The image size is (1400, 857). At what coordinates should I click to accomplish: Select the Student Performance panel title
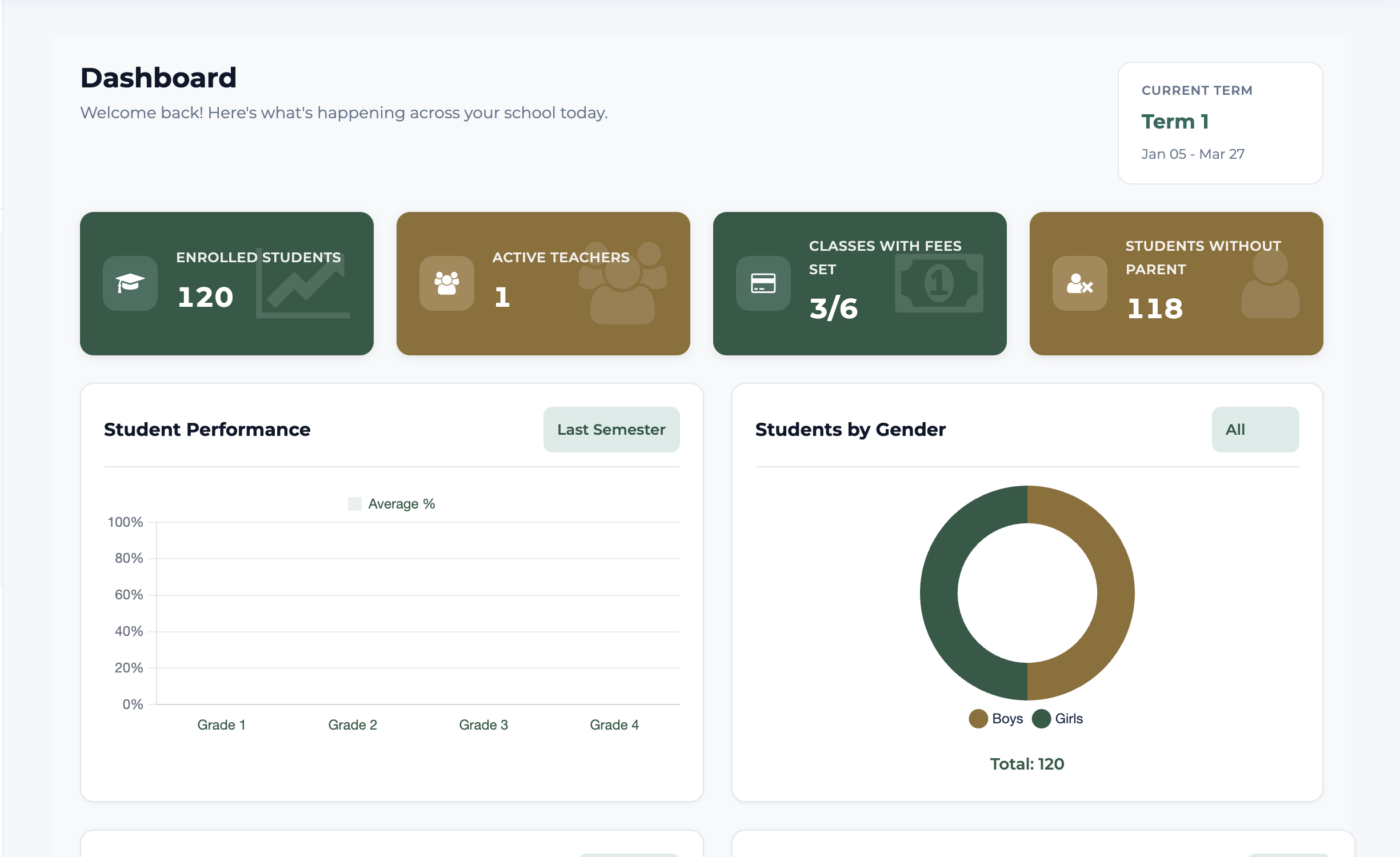pos(207,429)
